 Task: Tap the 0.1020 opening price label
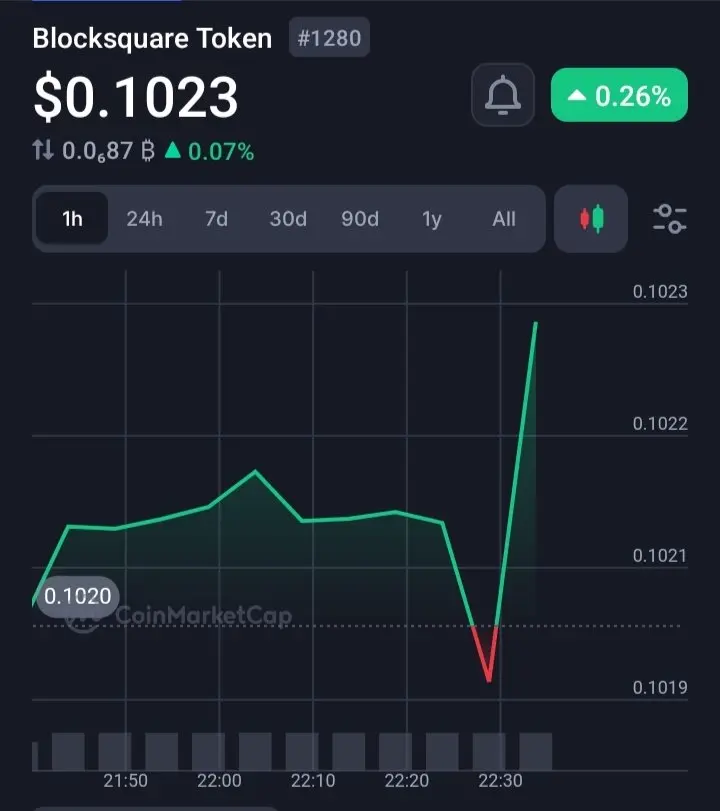point(78,596)
